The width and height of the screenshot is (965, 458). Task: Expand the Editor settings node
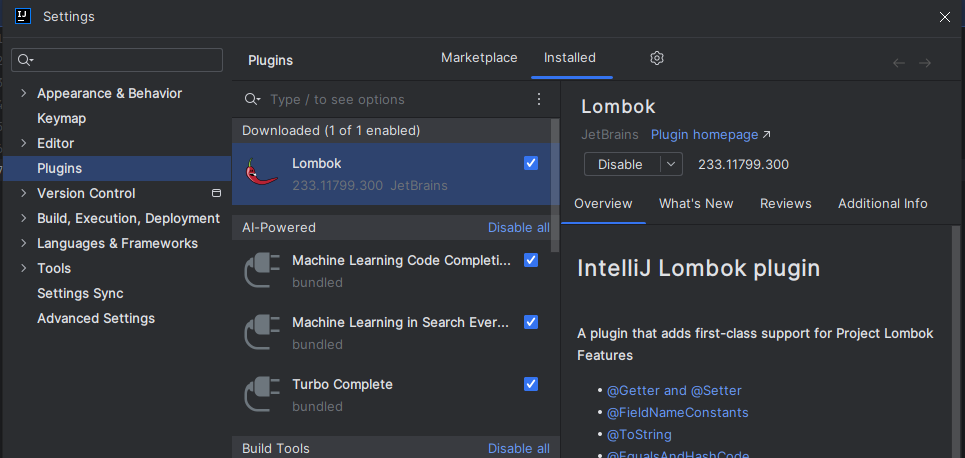tap(24, 143)
